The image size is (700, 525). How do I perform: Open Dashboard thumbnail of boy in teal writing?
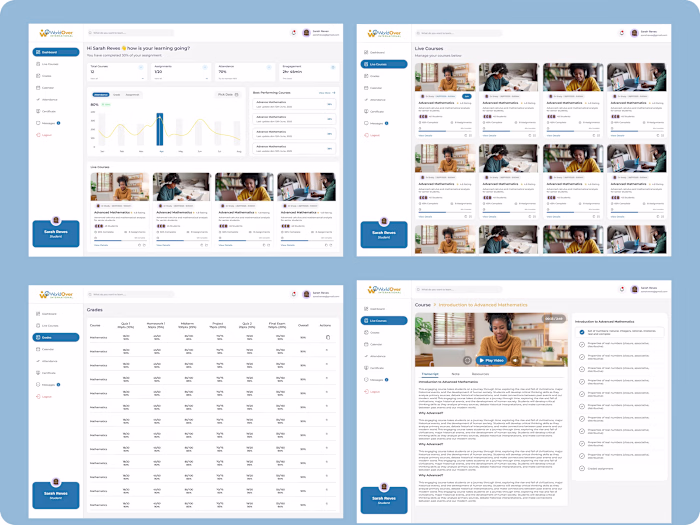pyautogui.click(x=182, y=187)
